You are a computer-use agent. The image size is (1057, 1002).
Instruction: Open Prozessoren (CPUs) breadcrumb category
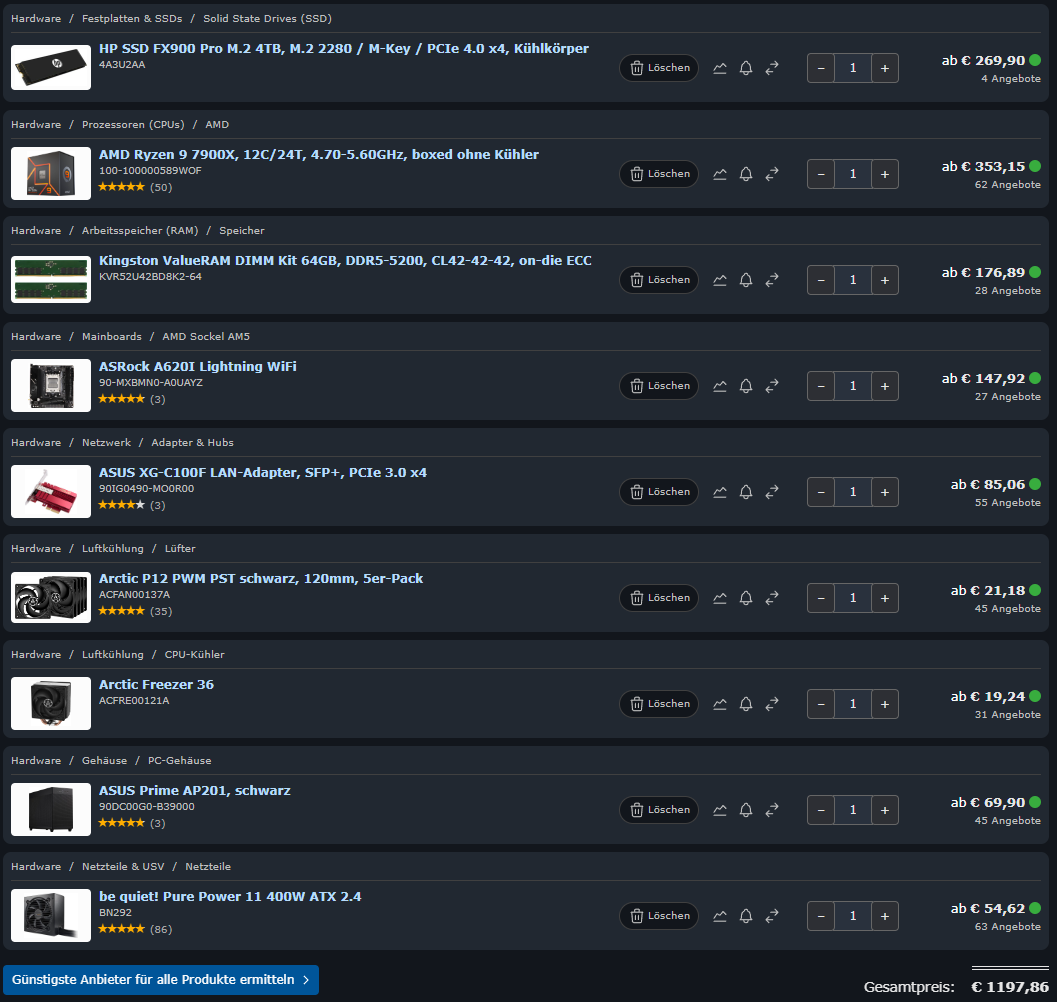[x=133, y=124]
